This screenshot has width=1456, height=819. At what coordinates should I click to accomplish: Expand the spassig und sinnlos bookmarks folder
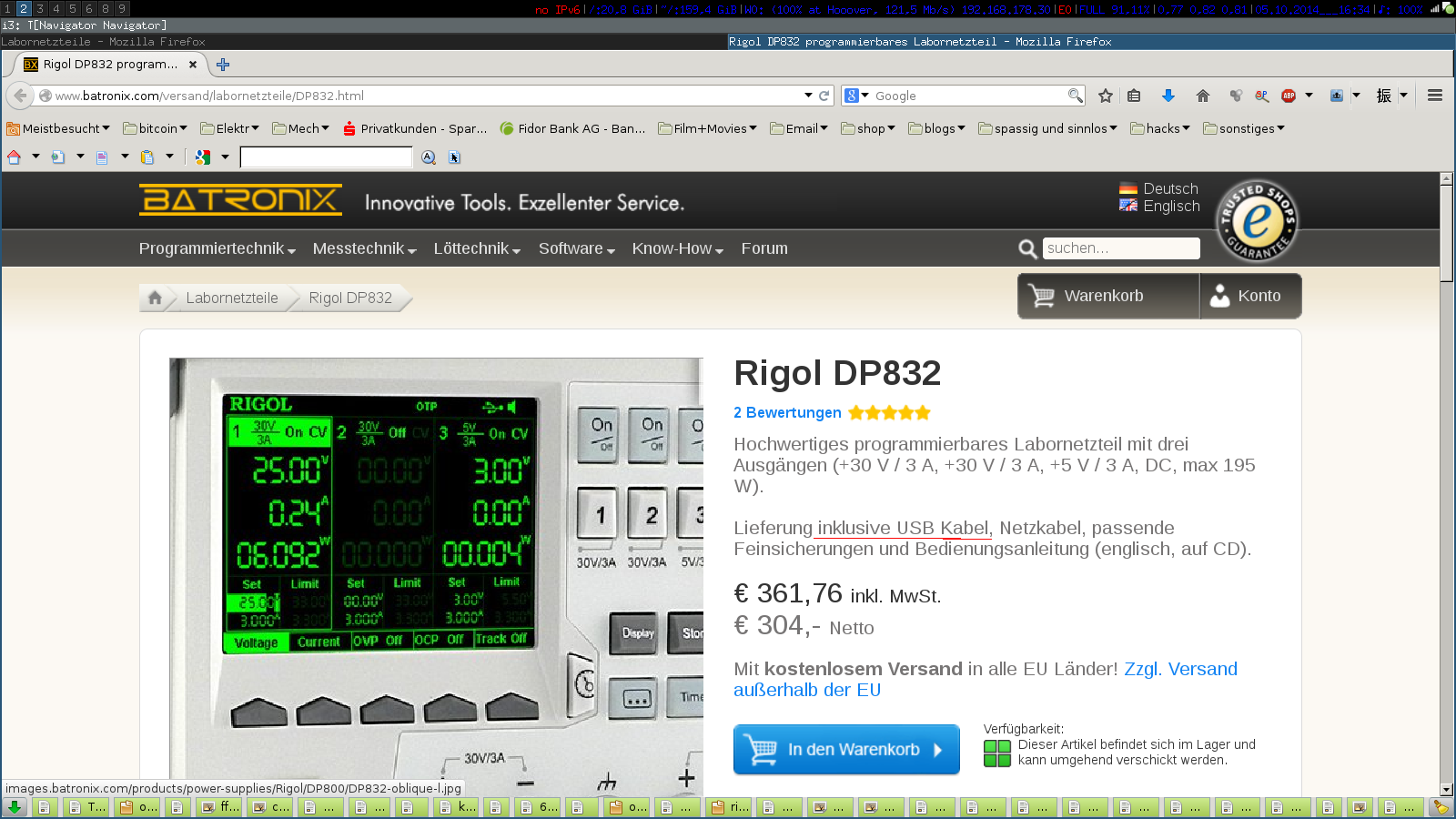[x=1048, y=129]
